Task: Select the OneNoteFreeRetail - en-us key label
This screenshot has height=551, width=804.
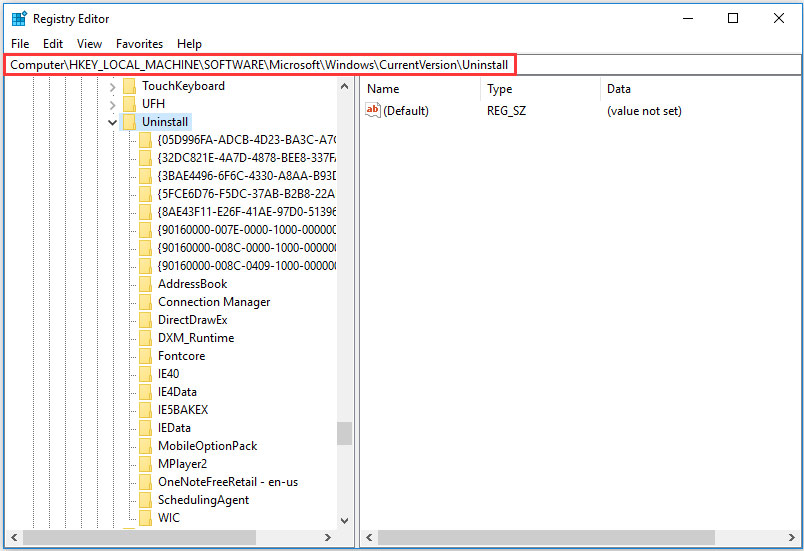Action: [x=228, y=482]
